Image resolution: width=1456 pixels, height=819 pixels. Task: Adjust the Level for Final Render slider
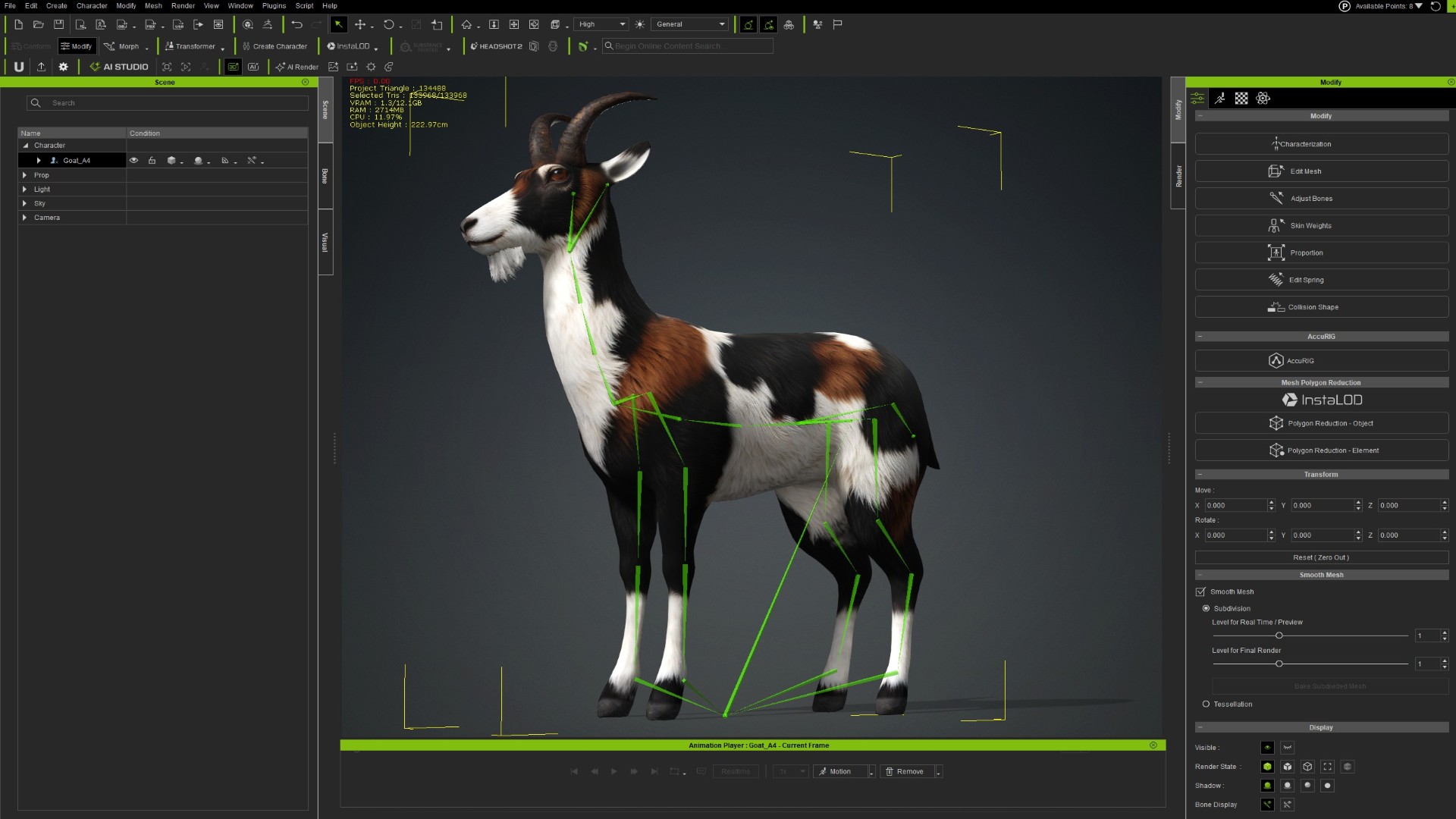[x=1279, y=664]
